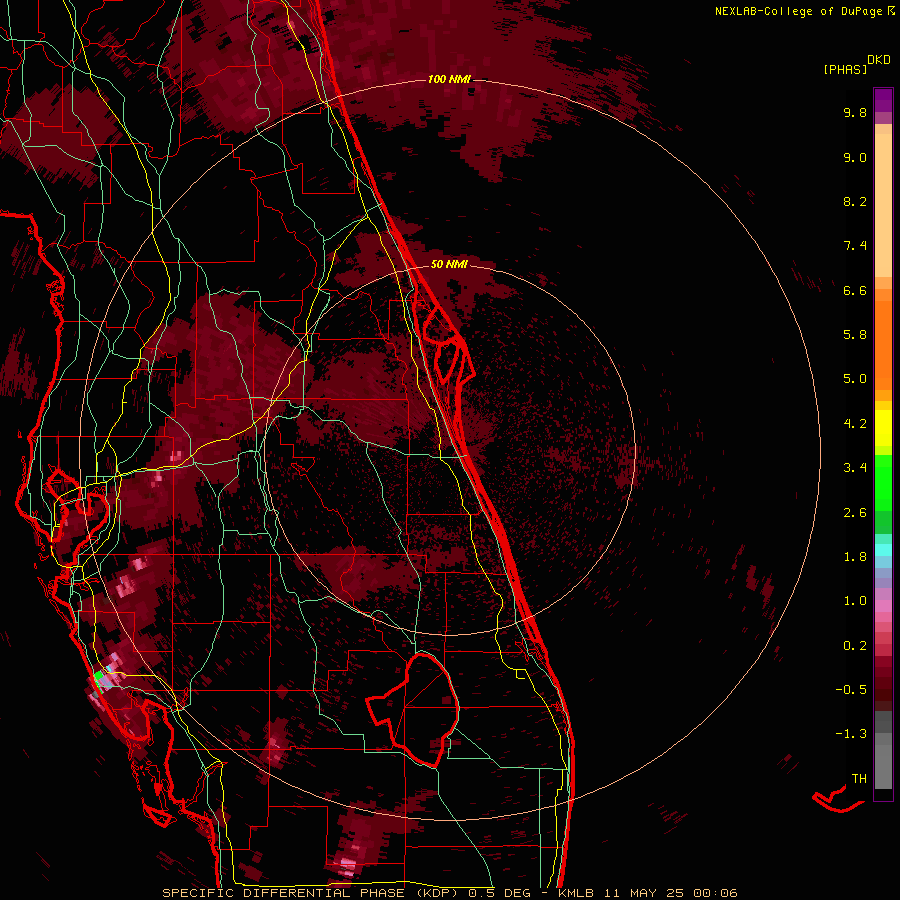Click the DKD label above the color scale
This screenshot has height=900, width=900.
click(x=879, y=60)
